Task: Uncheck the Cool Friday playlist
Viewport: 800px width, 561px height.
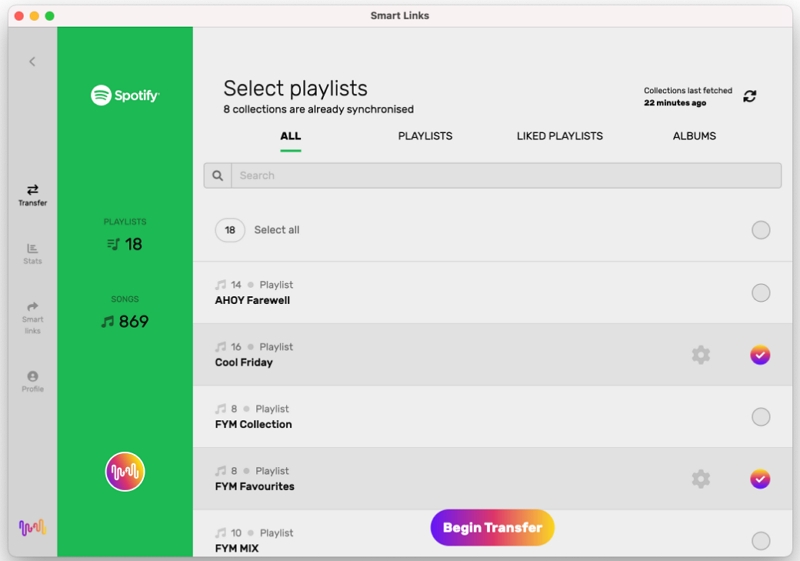Action: 760,355
